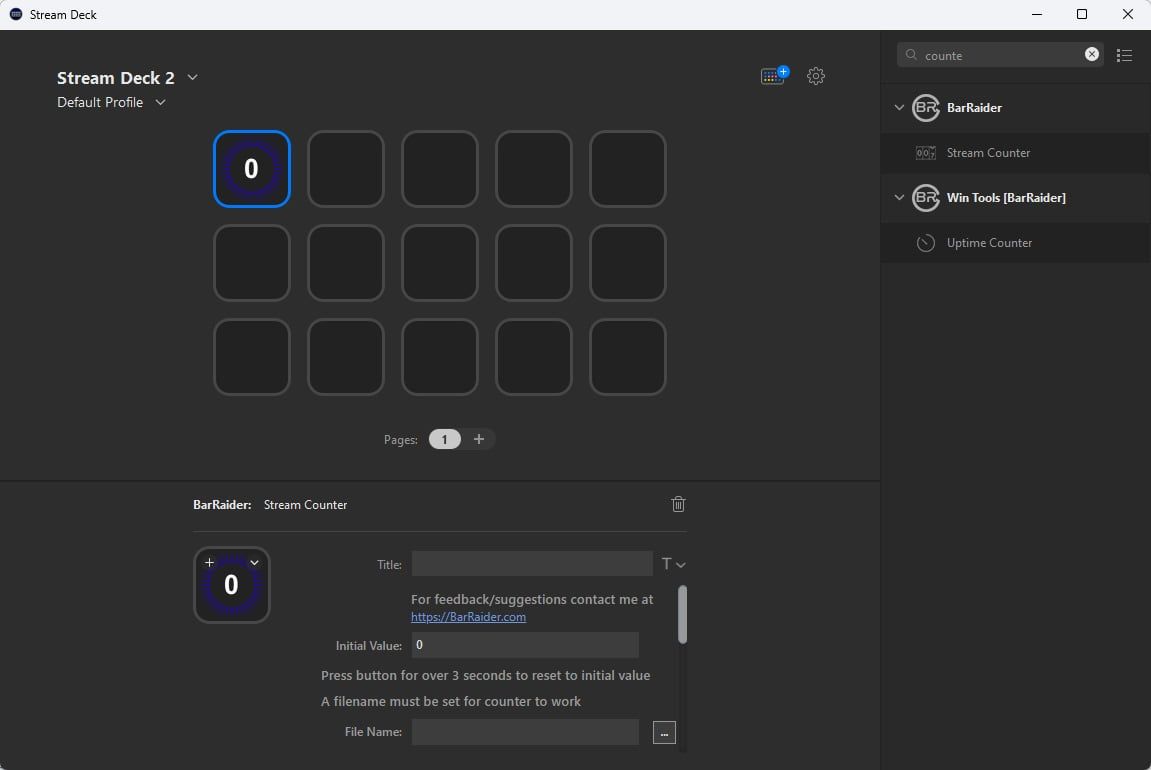The width and height of the screenshot is (1151, 770).
Task: Toggle the action list view icon
Action: (x=1125, y=56)
